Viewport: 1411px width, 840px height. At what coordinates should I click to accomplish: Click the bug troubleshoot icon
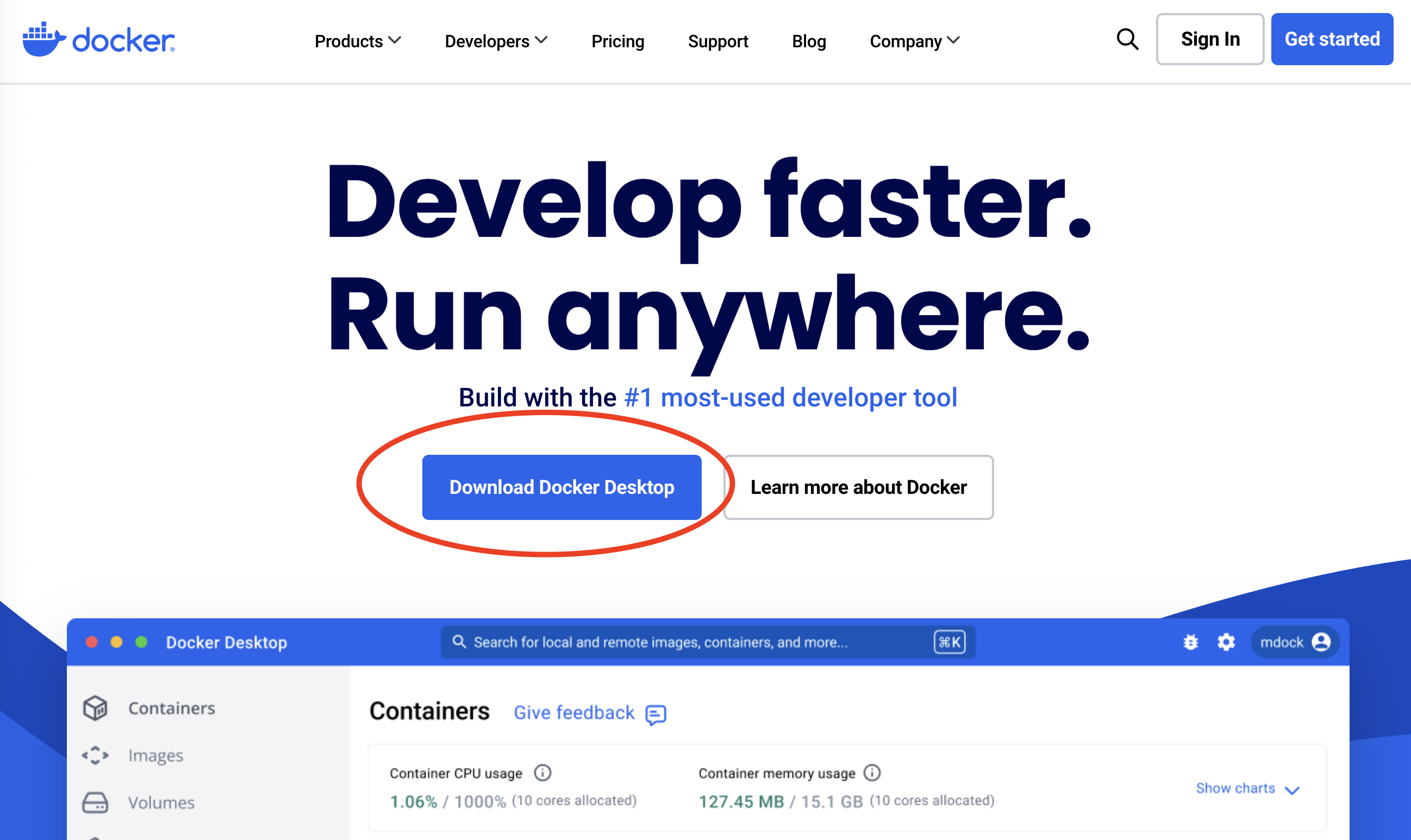[1191, 642]
